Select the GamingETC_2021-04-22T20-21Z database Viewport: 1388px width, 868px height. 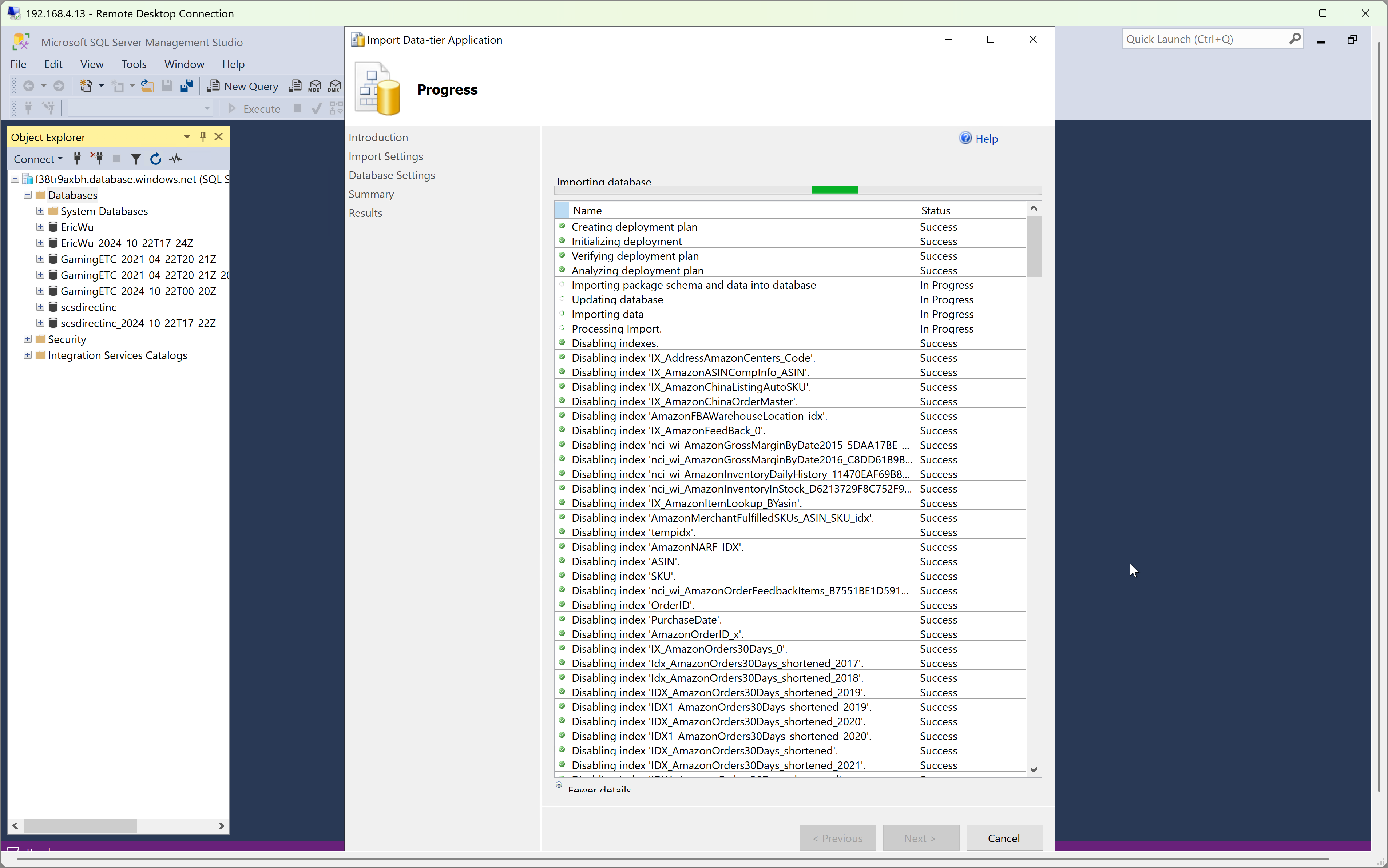[138, 259]
